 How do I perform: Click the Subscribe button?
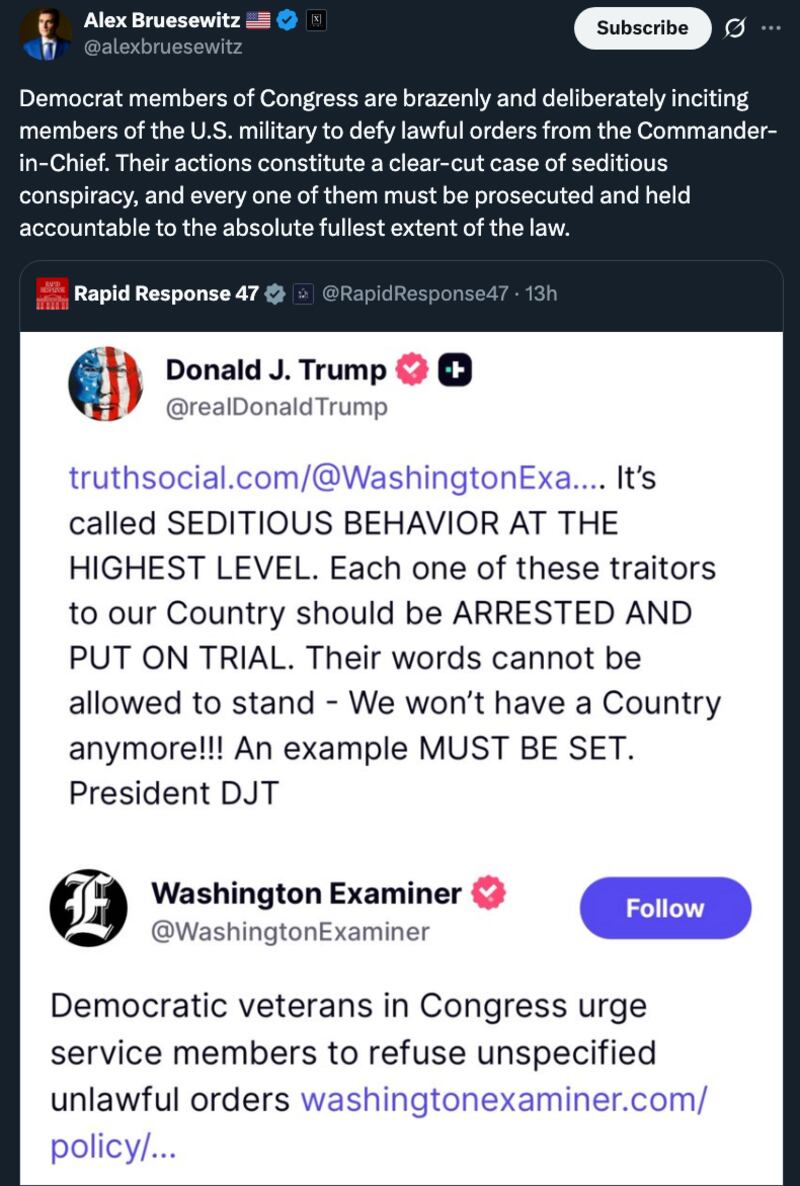[x=641, y=28]
